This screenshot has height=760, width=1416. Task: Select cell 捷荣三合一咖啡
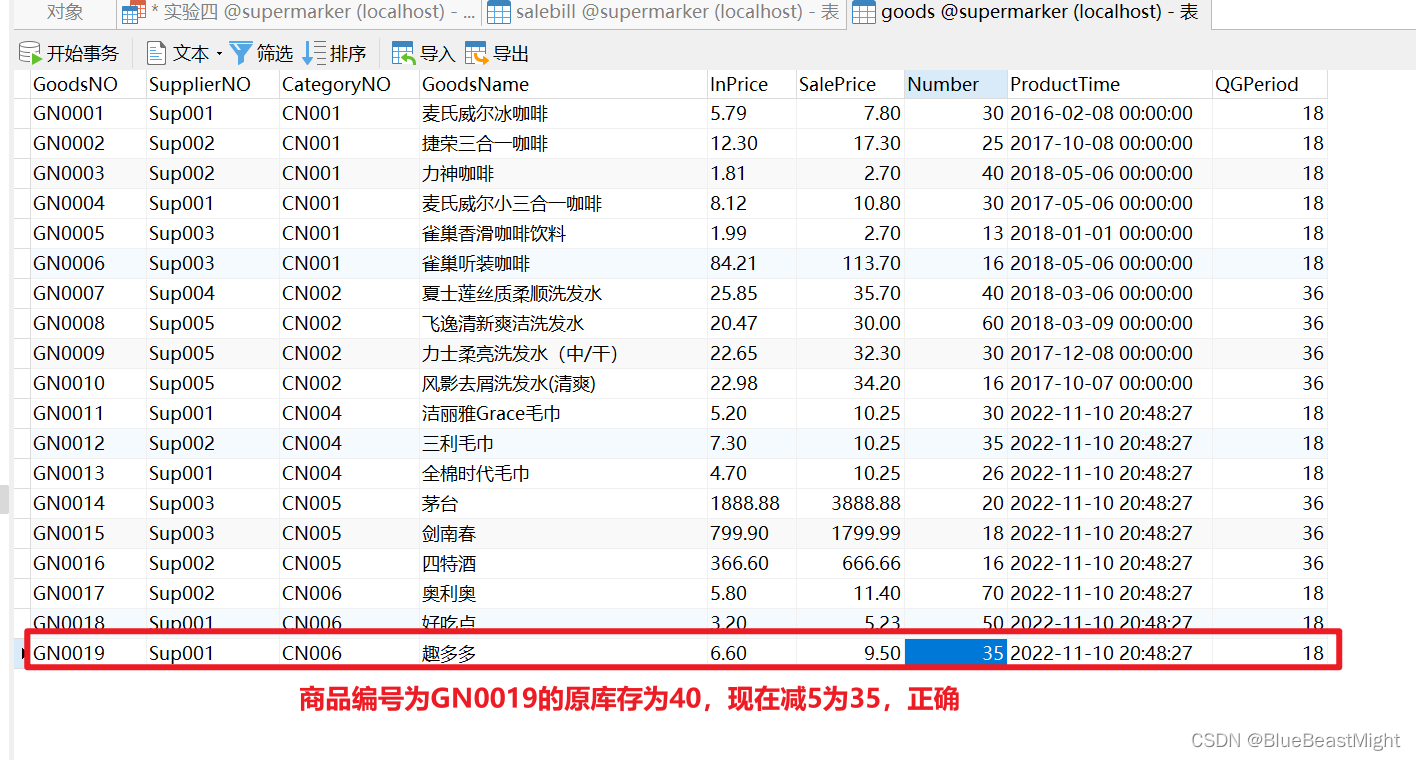tap(563, 143)
